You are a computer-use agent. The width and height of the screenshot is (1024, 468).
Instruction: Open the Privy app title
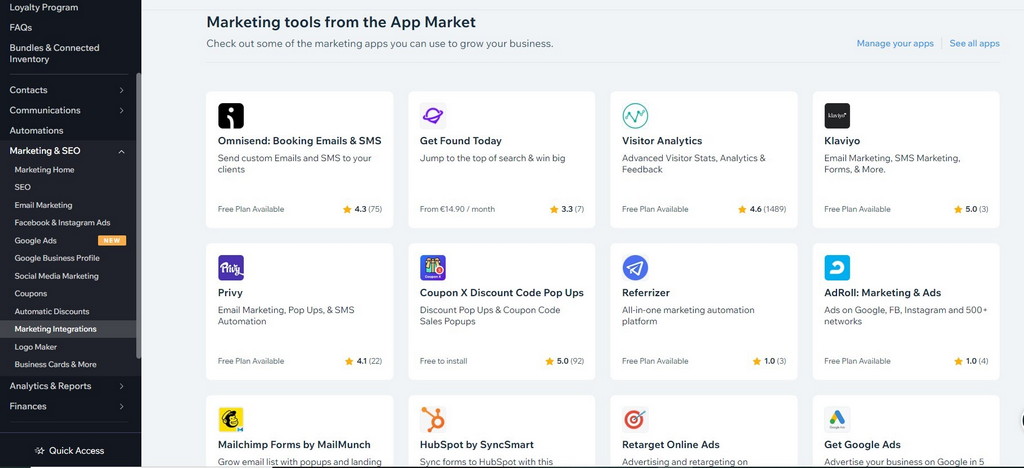[230, 293]
